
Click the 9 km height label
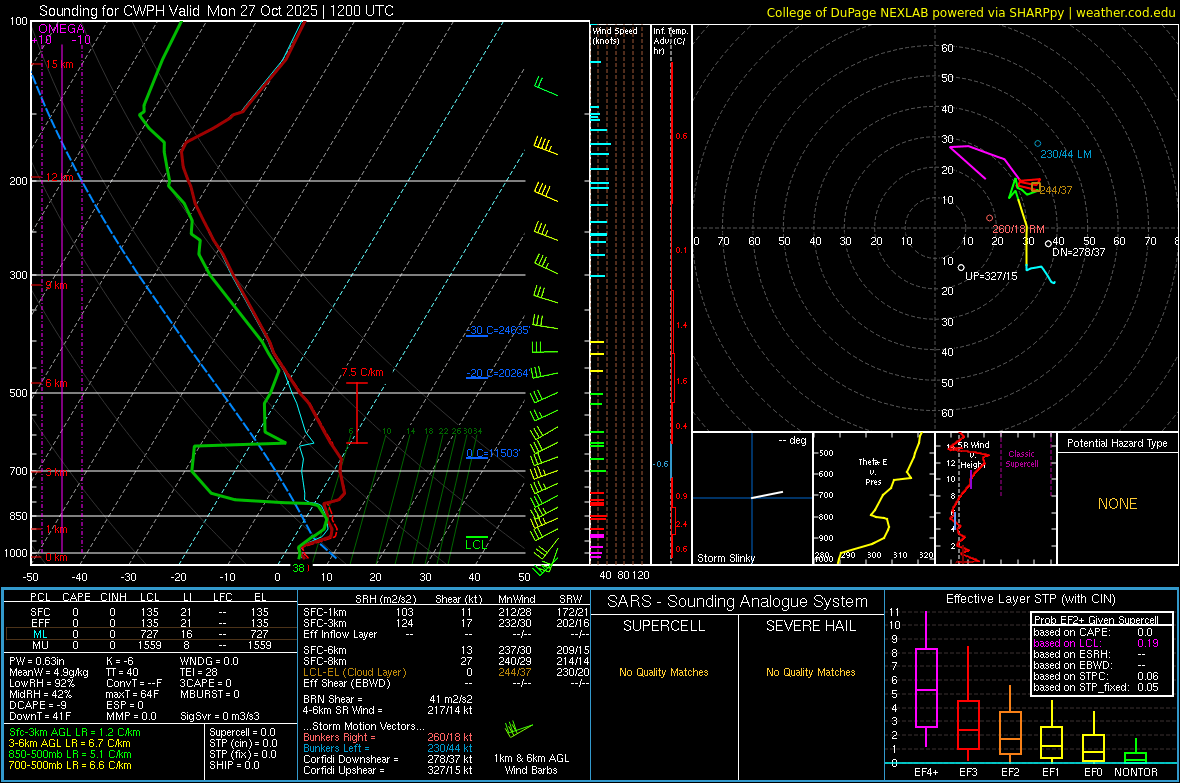pyautogui.click(x=56, y=285)
